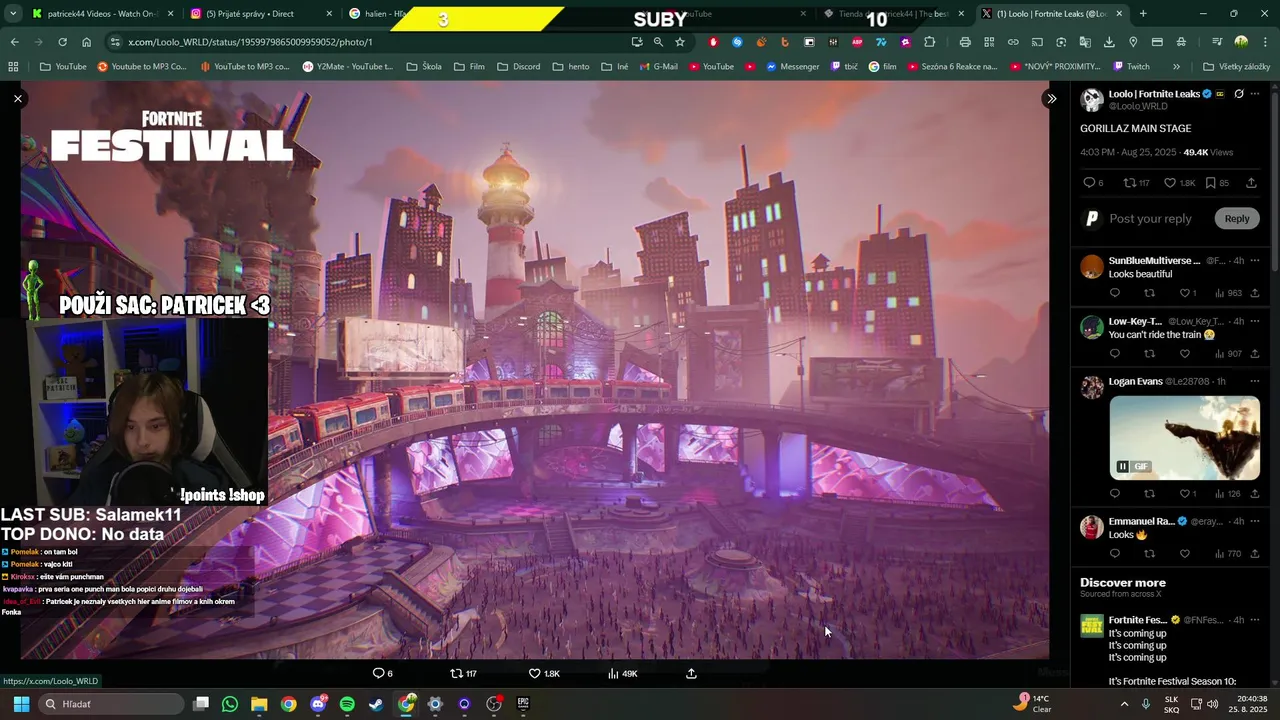Open the reply icon with 6 below the photo
The height and width of the screenshot is (720, 1280).
[x=383, y=673]
